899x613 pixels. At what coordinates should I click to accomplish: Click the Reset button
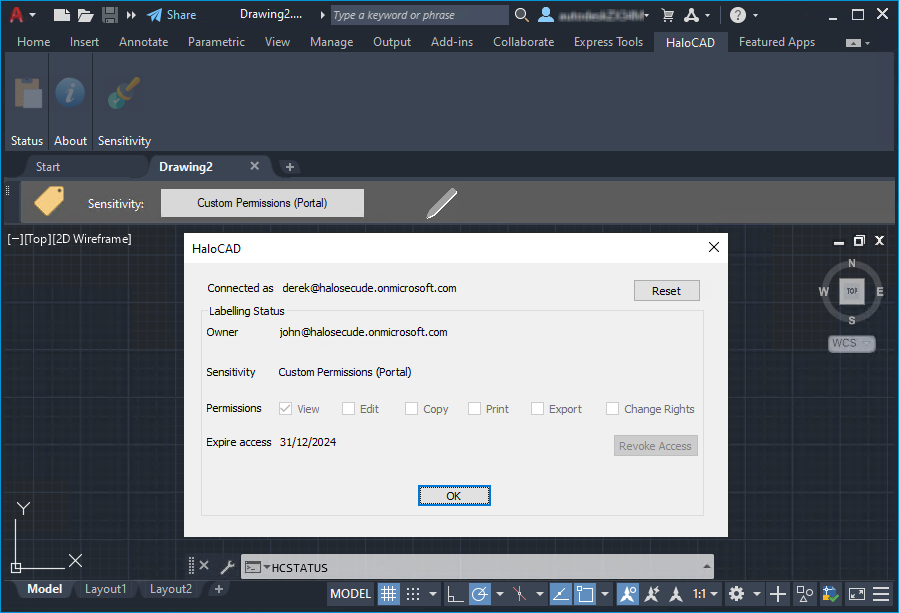click(666, 291)
